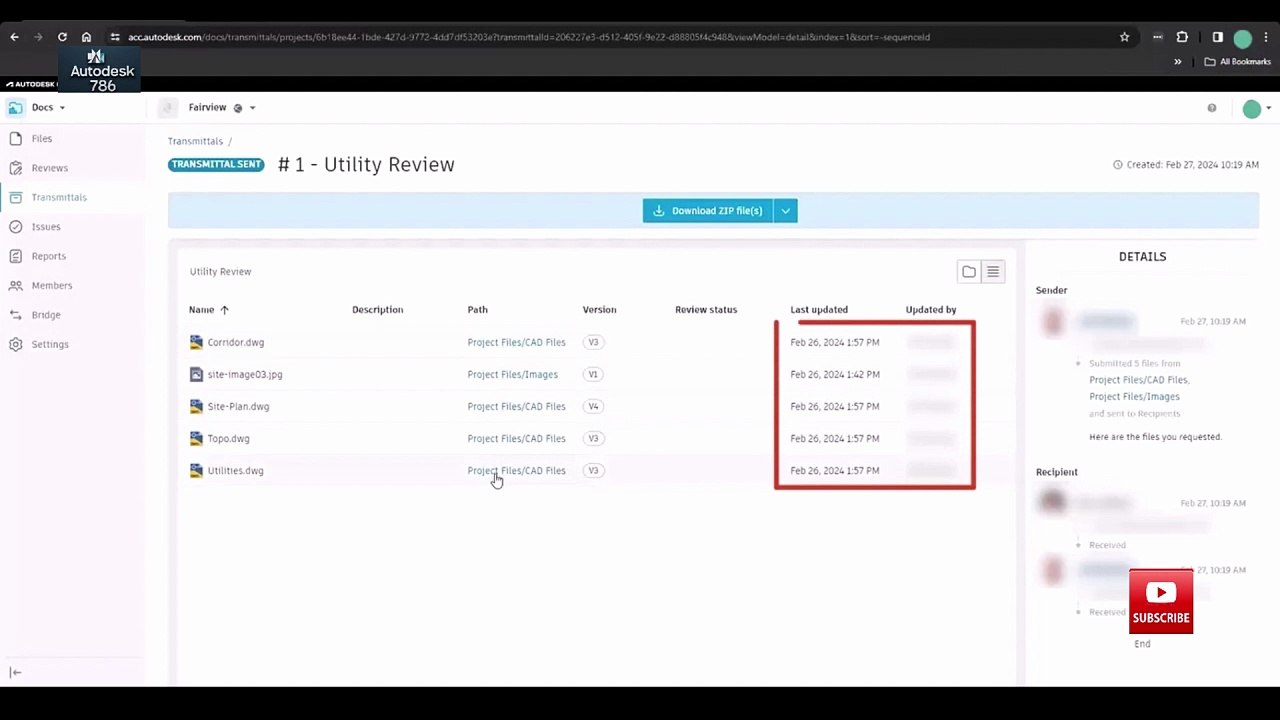Switch to list view

[993, 272]
